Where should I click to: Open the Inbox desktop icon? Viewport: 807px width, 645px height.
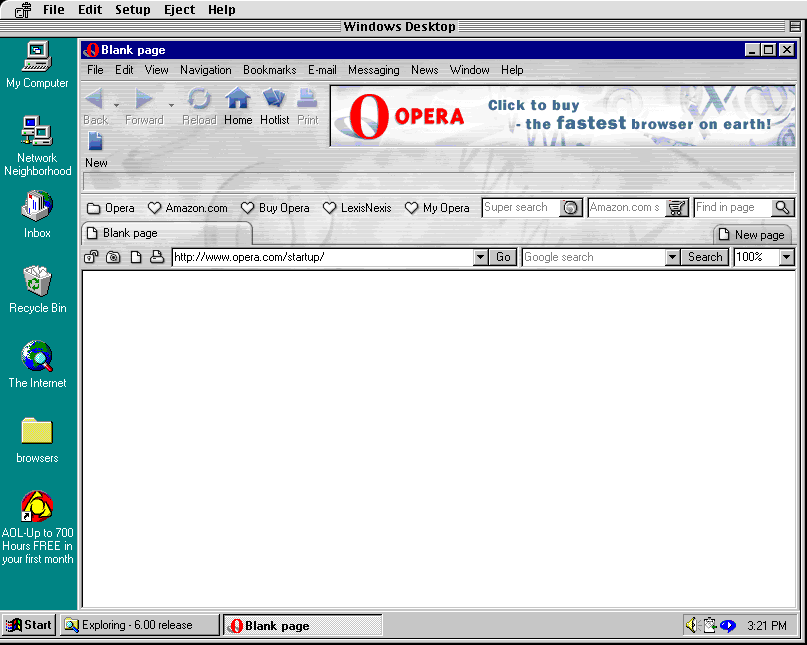coord(37,214)
